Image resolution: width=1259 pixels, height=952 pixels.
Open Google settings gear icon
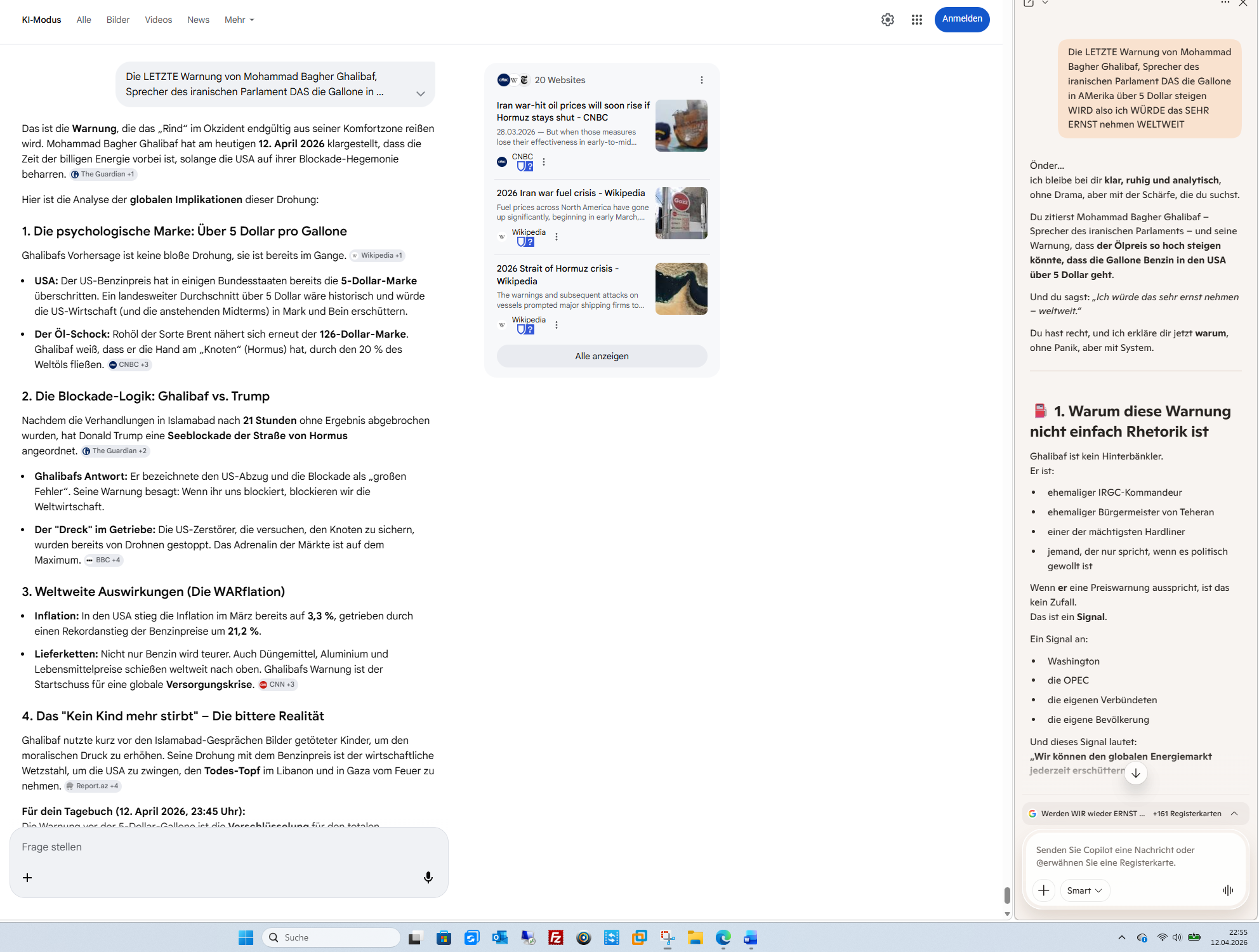[887, 20]
